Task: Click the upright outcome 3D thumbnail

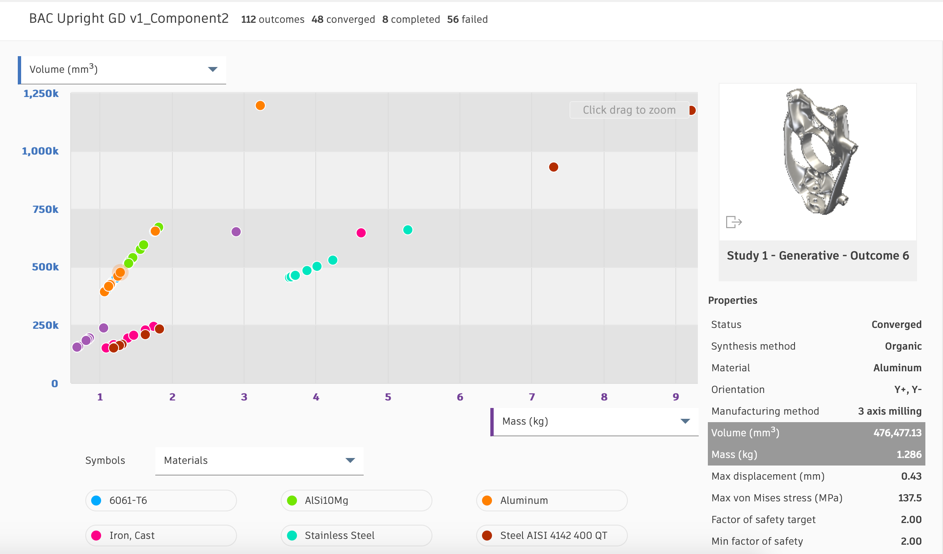Action: (817, 155)
